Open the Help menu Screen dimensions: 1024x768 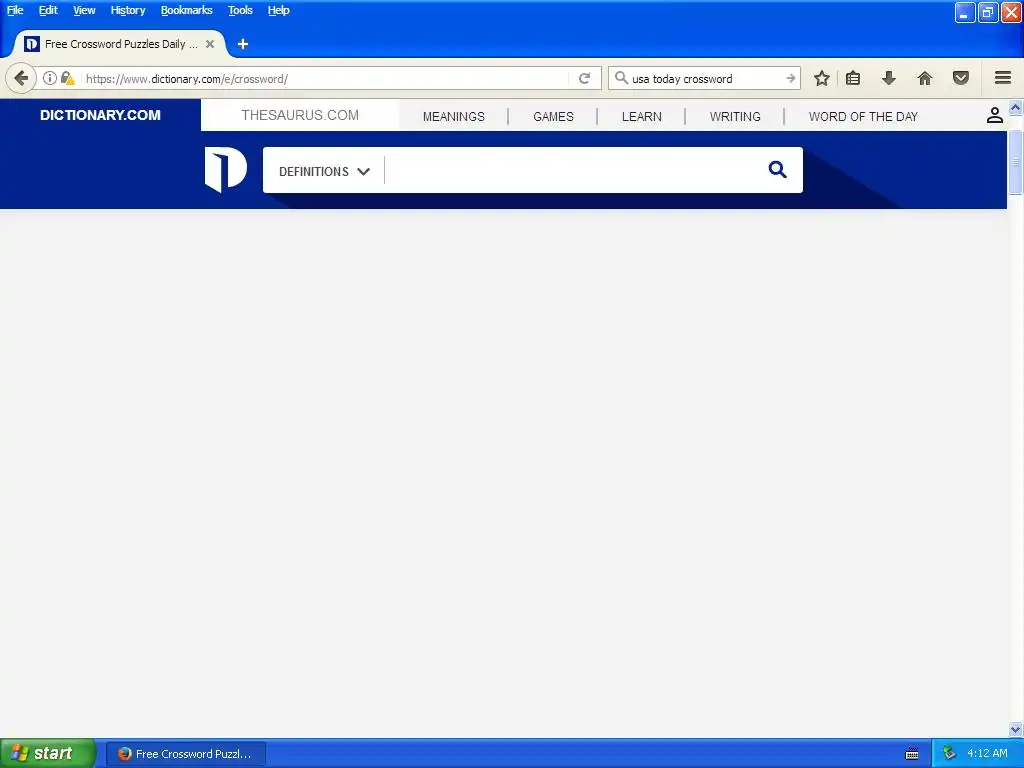278,10
